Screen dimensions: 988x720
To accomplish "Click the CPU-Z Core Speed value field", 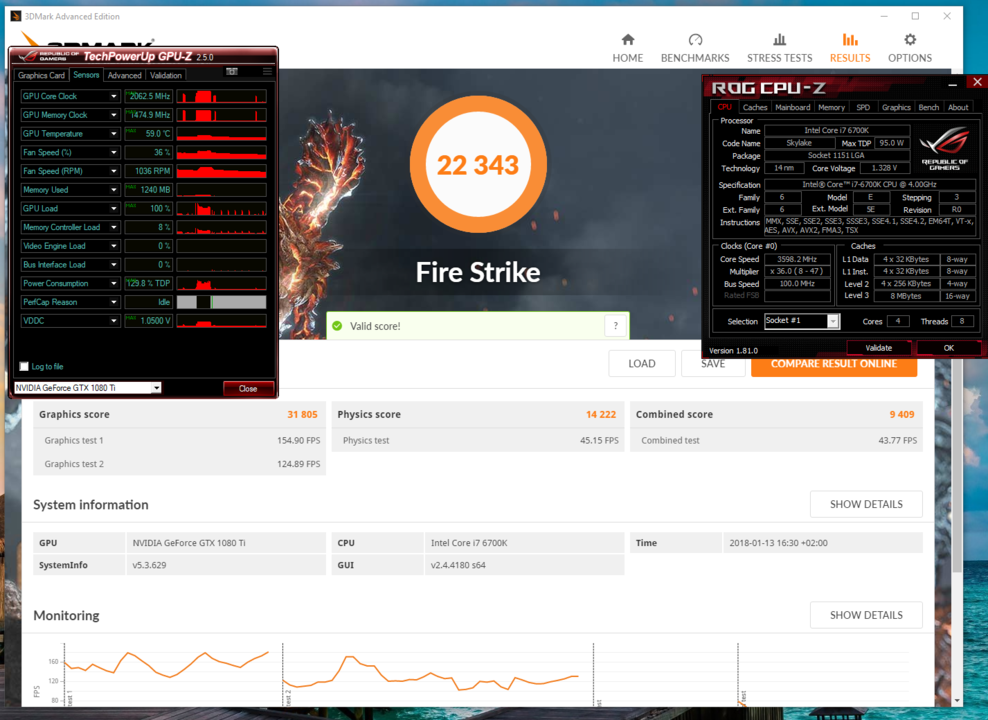I will click(797, 259).
